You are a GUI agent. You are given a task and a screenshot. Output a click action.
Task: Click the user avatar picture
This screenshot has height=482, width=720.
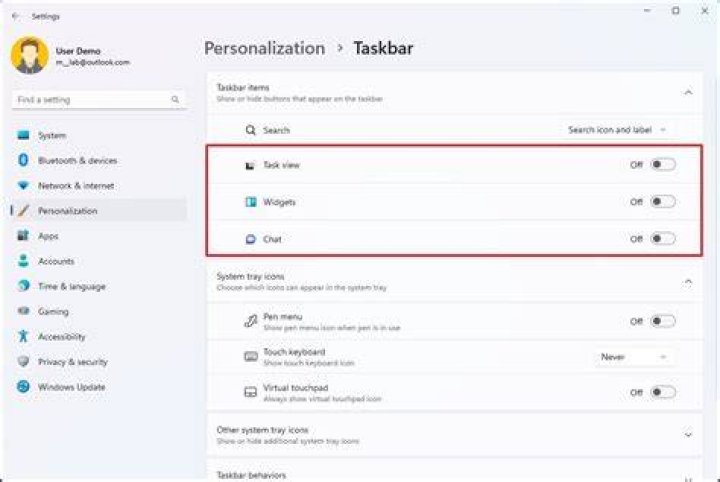point(29,56)
